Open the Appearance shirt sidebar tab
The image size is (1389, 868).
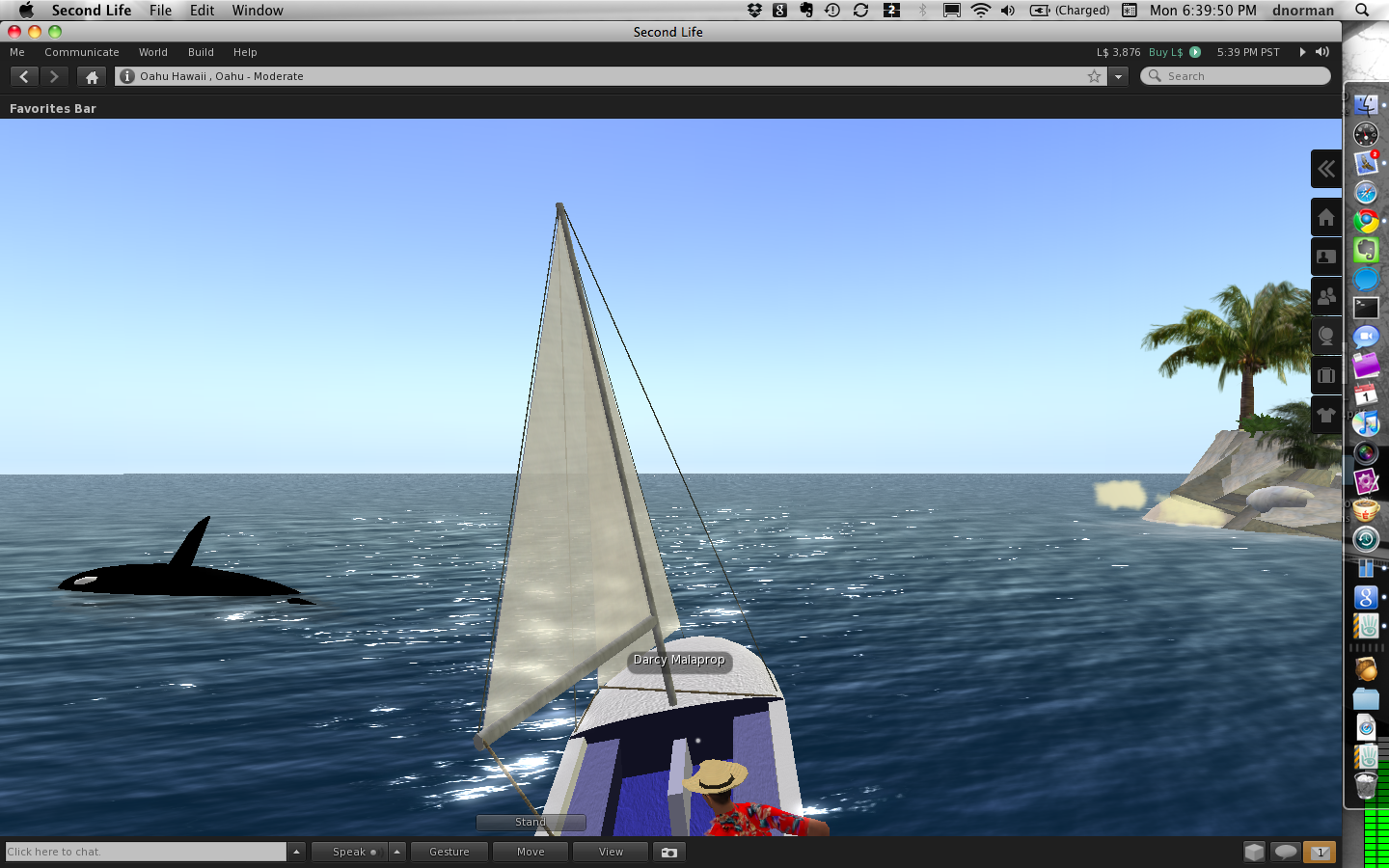point(1326,415)
